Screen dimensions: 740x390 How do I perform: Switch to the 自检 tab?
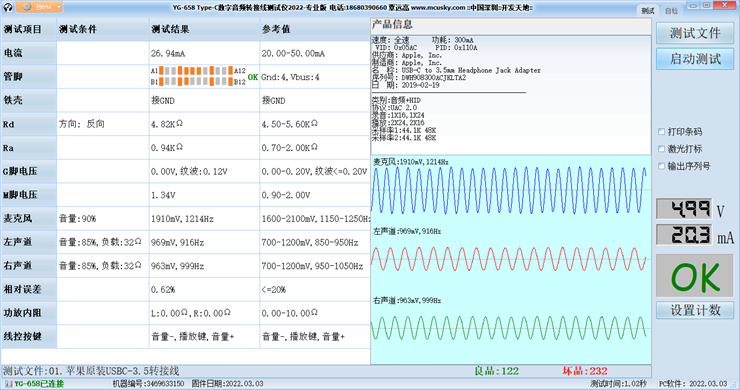(671, 11)
